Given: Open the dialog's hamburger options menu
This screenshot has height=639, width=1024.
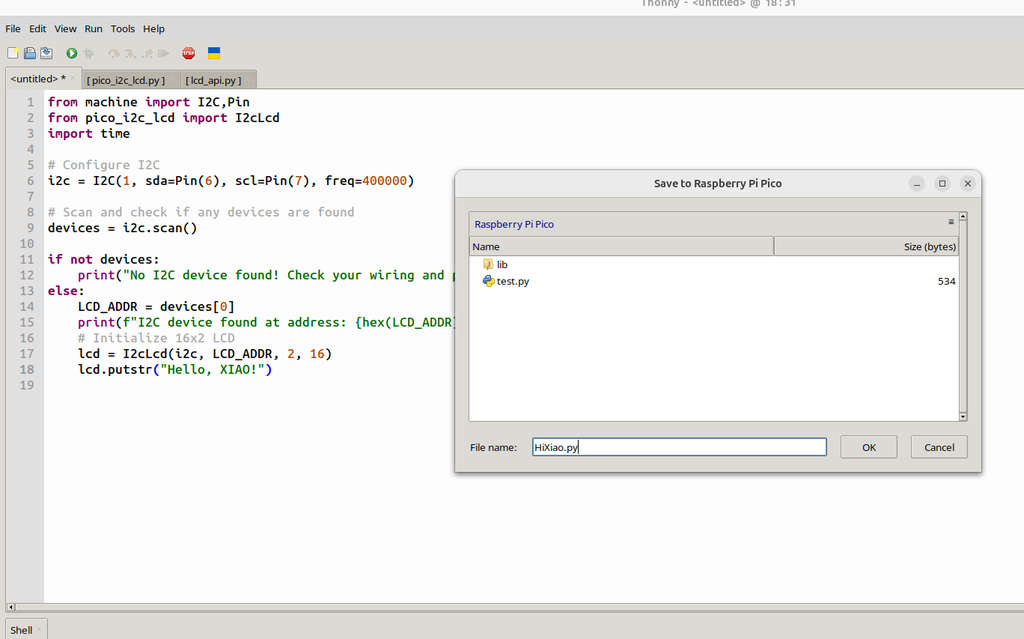Looking at the screenshot, I should (x=951, y=222).
